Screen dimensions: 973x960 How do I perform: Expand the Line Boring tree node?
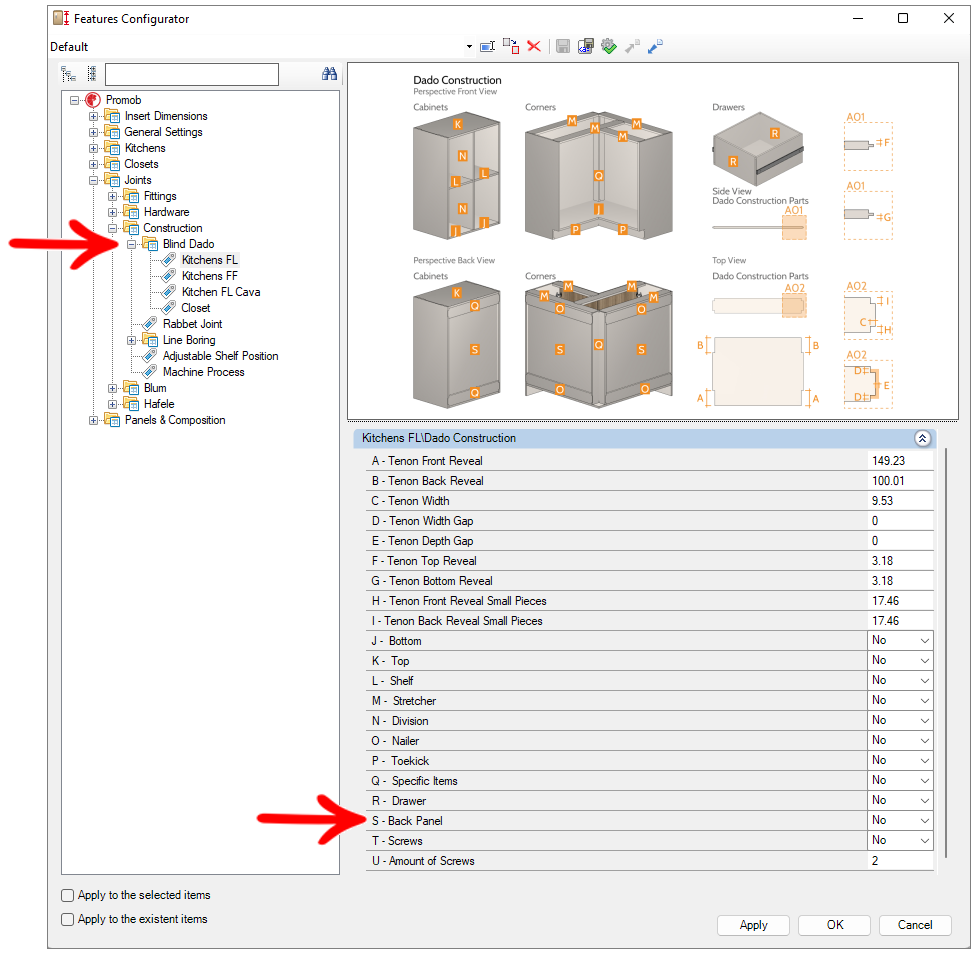click(132, 340)
